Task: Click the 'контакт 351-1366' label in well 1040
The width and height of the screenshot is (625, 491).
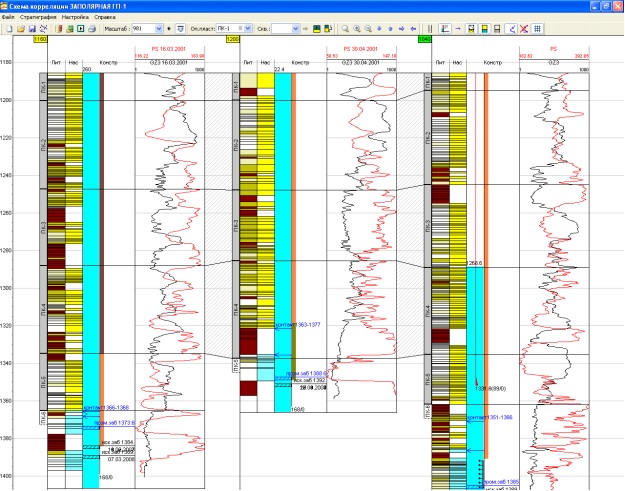Action: pos(490,418)
